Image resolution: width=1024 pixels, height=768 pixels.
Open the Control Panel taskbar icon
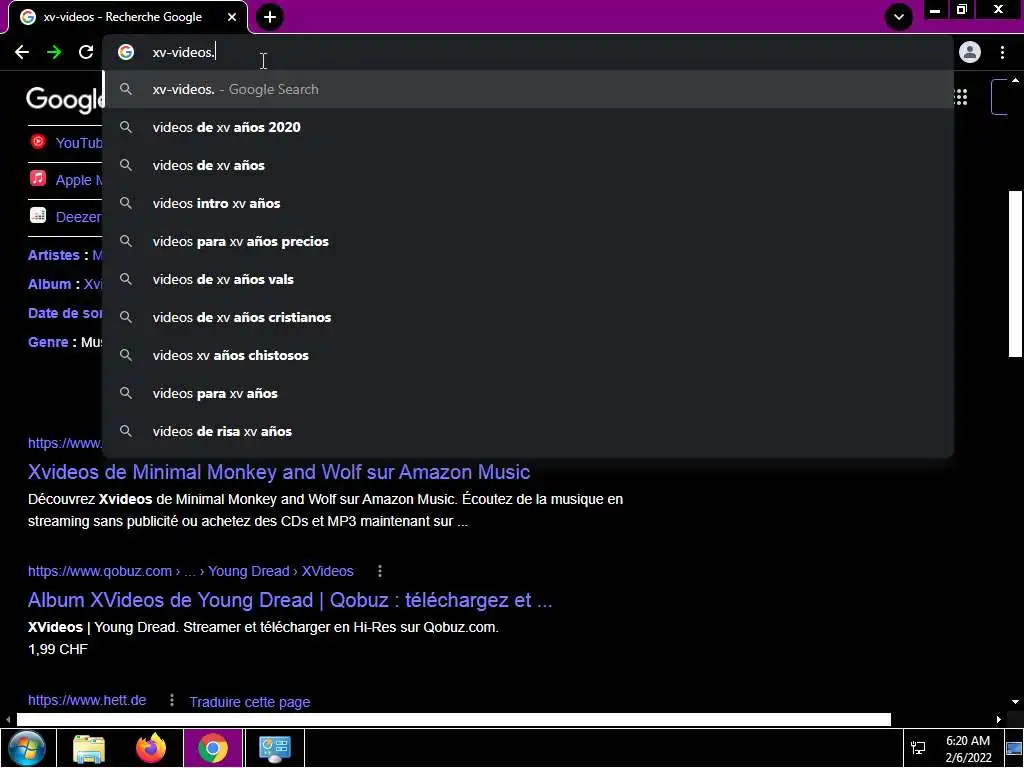click(x=275, y=748)
